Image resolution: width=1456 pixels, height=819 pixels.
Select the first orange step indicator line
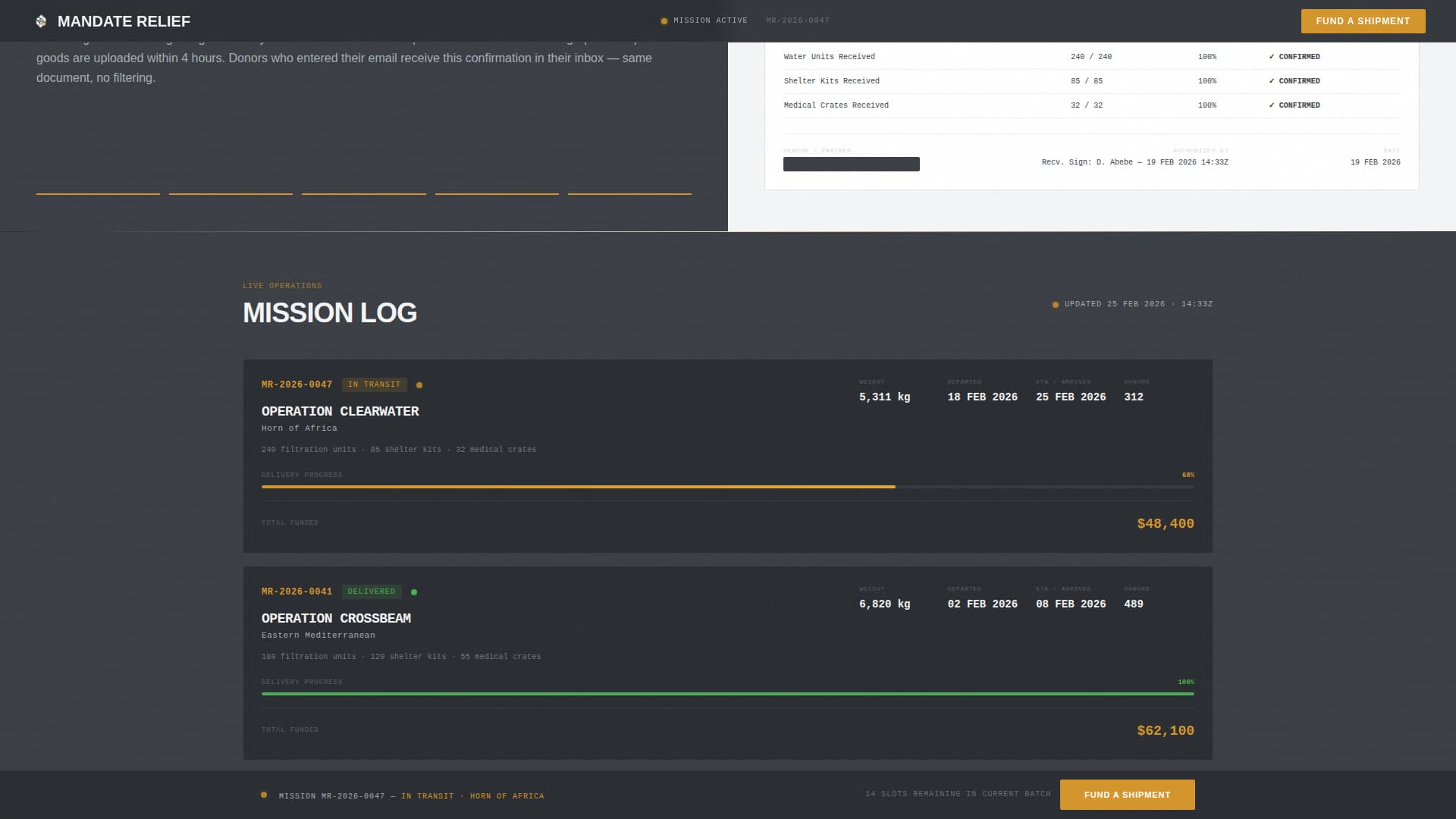click(x=98, y=194)
